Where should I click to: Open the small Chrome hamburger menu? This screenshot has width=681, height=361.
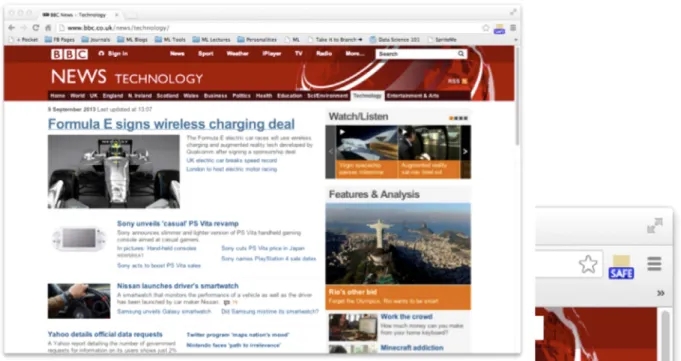tap(513, 28)
